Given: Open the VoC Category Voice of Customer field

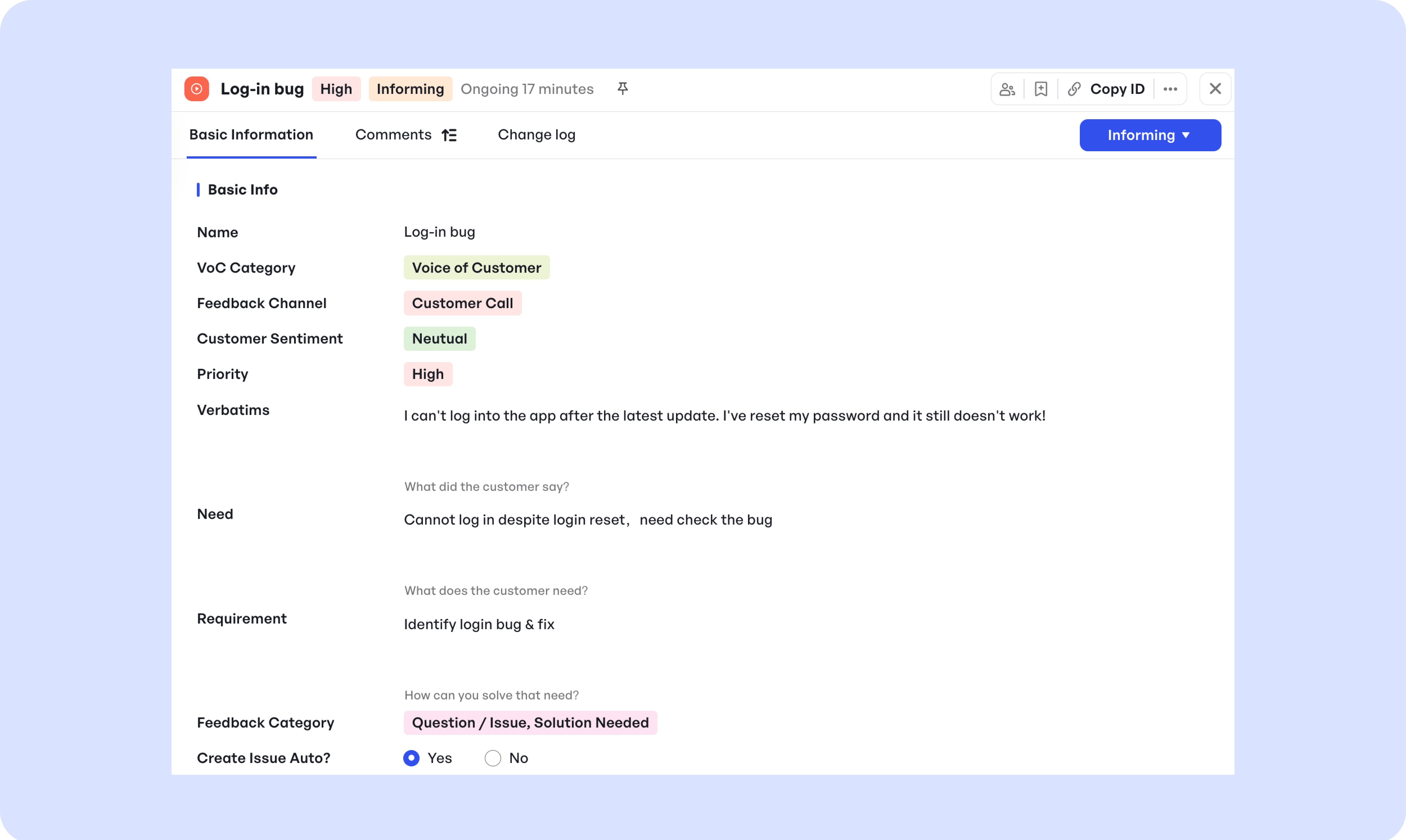Looking at the screenshot, I should [x=477, y=268].
